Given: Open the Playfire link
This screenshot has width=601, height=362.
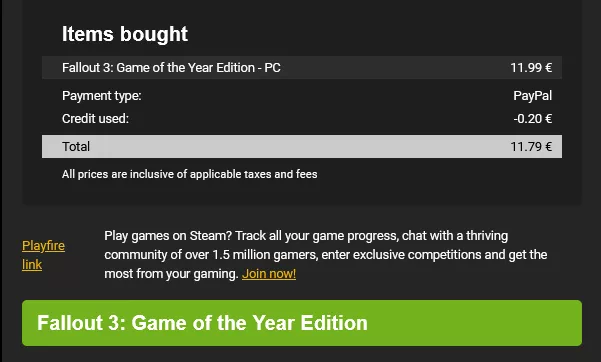Looking at the screenshot, I should coord(43,255).
